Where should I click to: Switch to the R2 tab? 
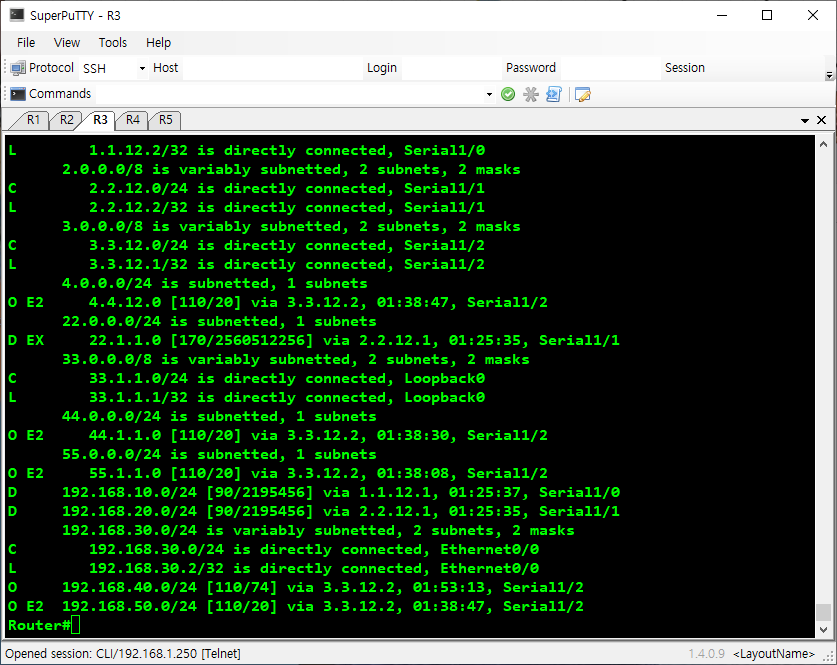(x=66, y=120)
